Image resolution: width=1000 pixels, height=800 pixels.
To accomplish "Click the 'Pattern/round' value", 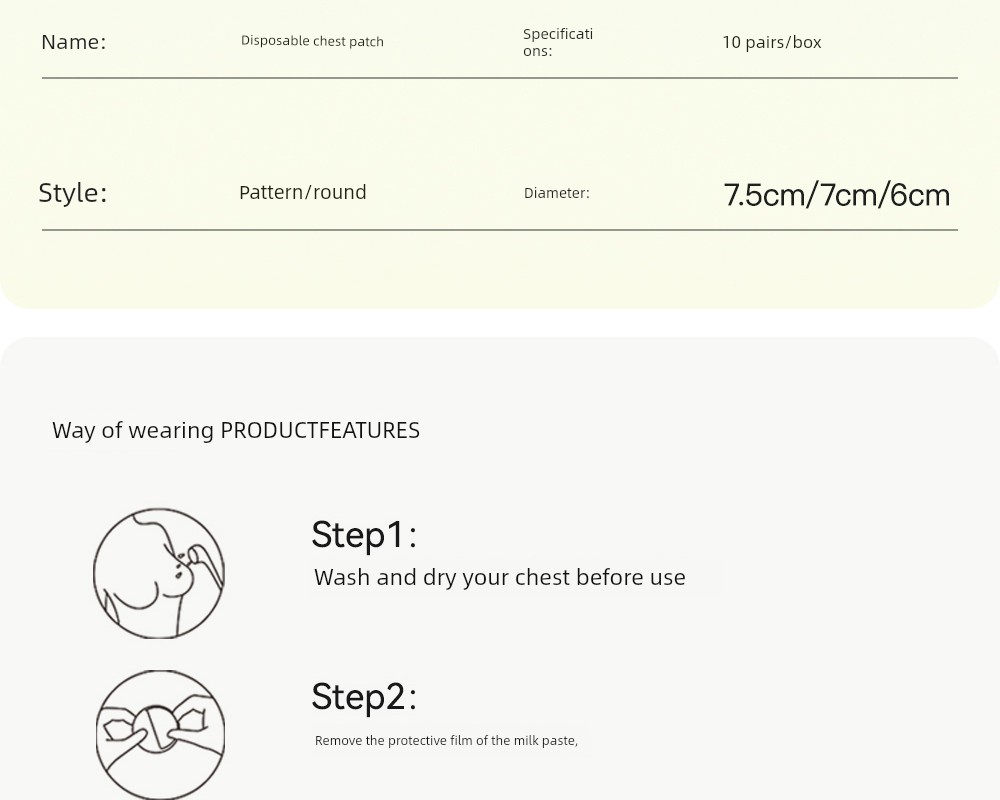I will click(x=303, y=192).
